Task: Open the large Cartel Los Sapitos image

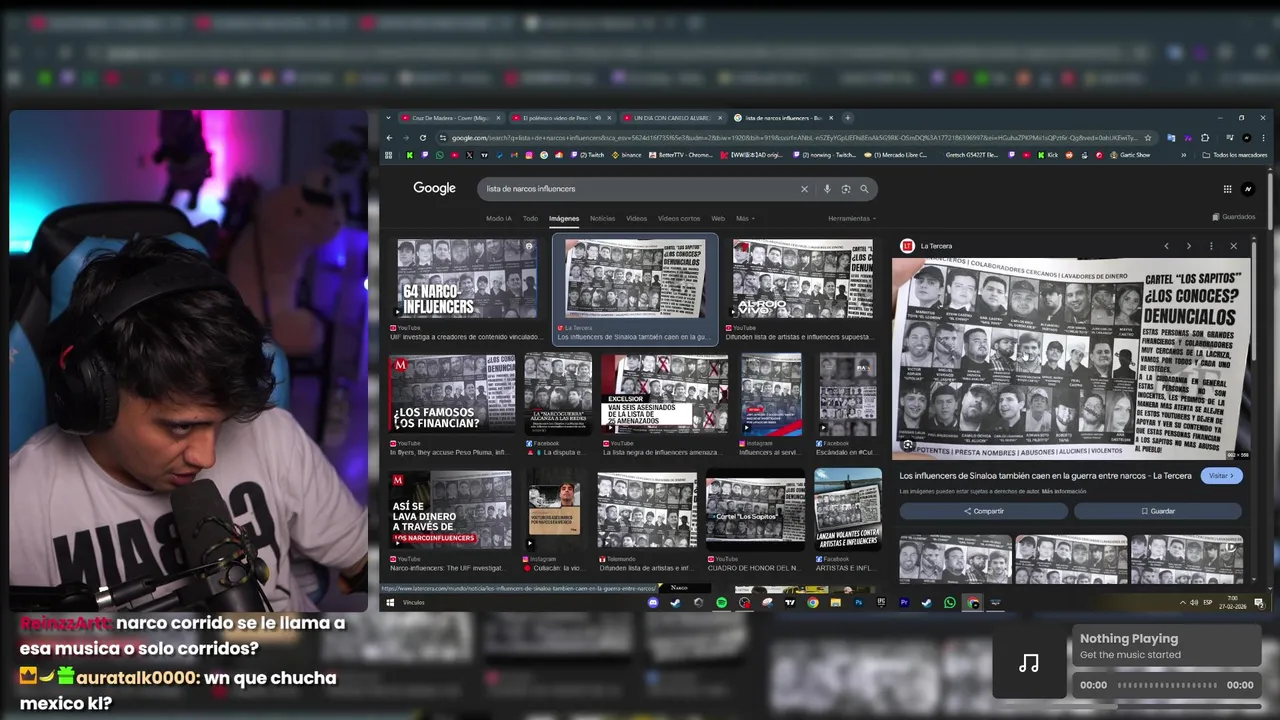Action: 1071,359
